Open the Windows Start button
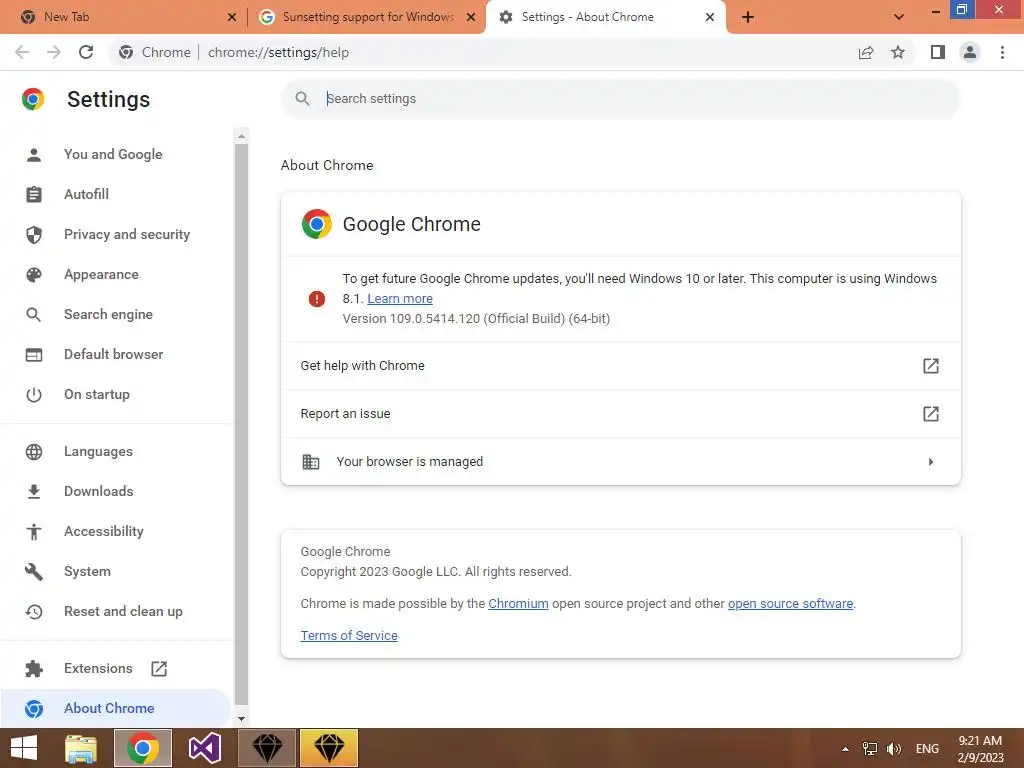1024x768 pixels. click(x=24, y=748)
